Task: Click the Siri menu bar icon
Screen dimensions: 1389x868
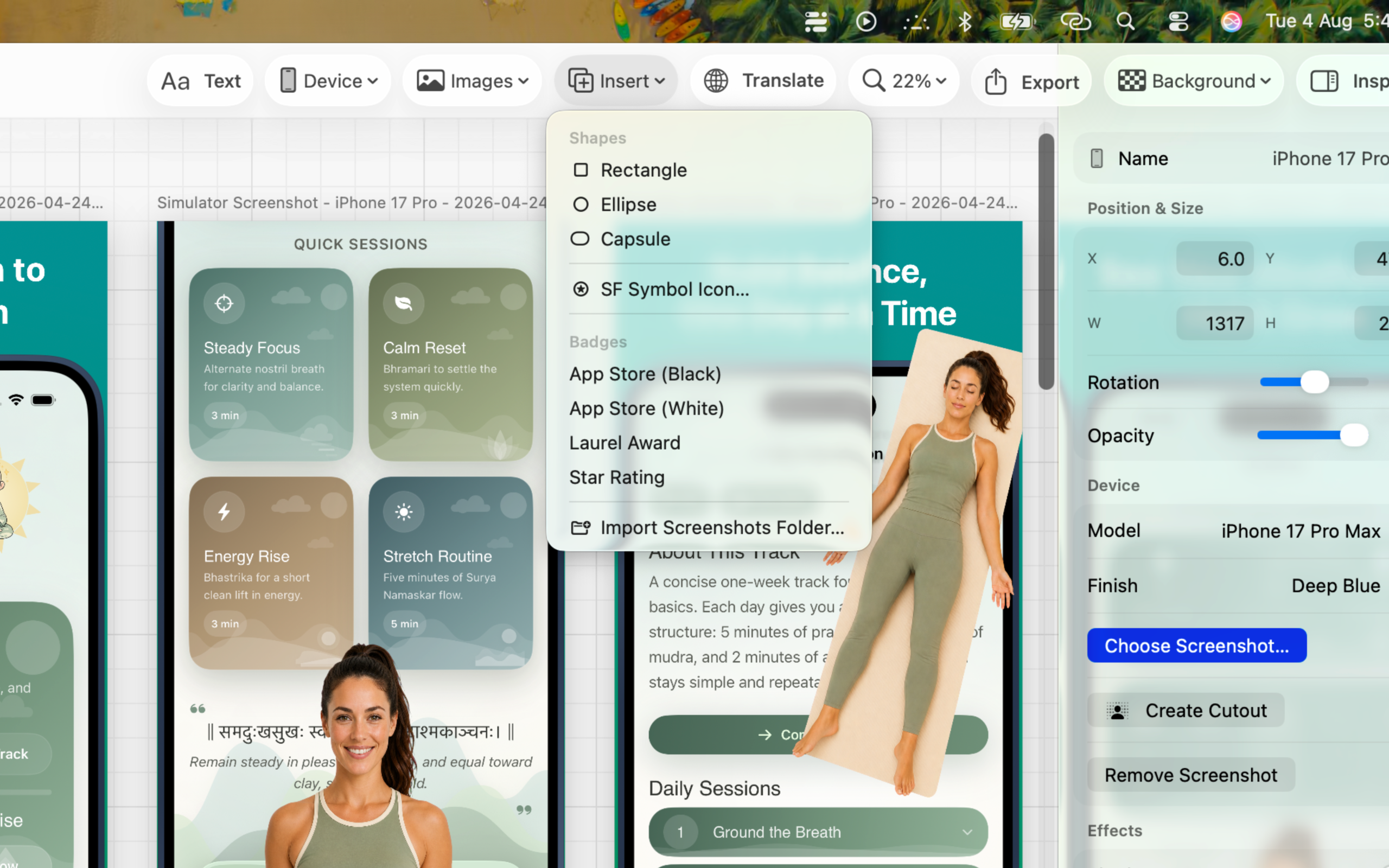Action: point(1231,22)
